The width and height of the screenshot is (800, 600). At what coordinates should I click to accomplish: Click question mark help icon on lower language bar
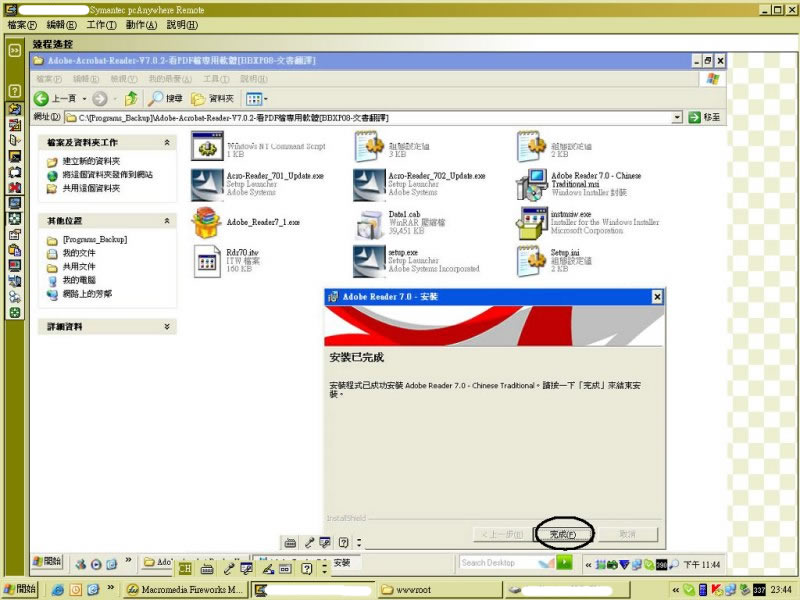[306, 568]
